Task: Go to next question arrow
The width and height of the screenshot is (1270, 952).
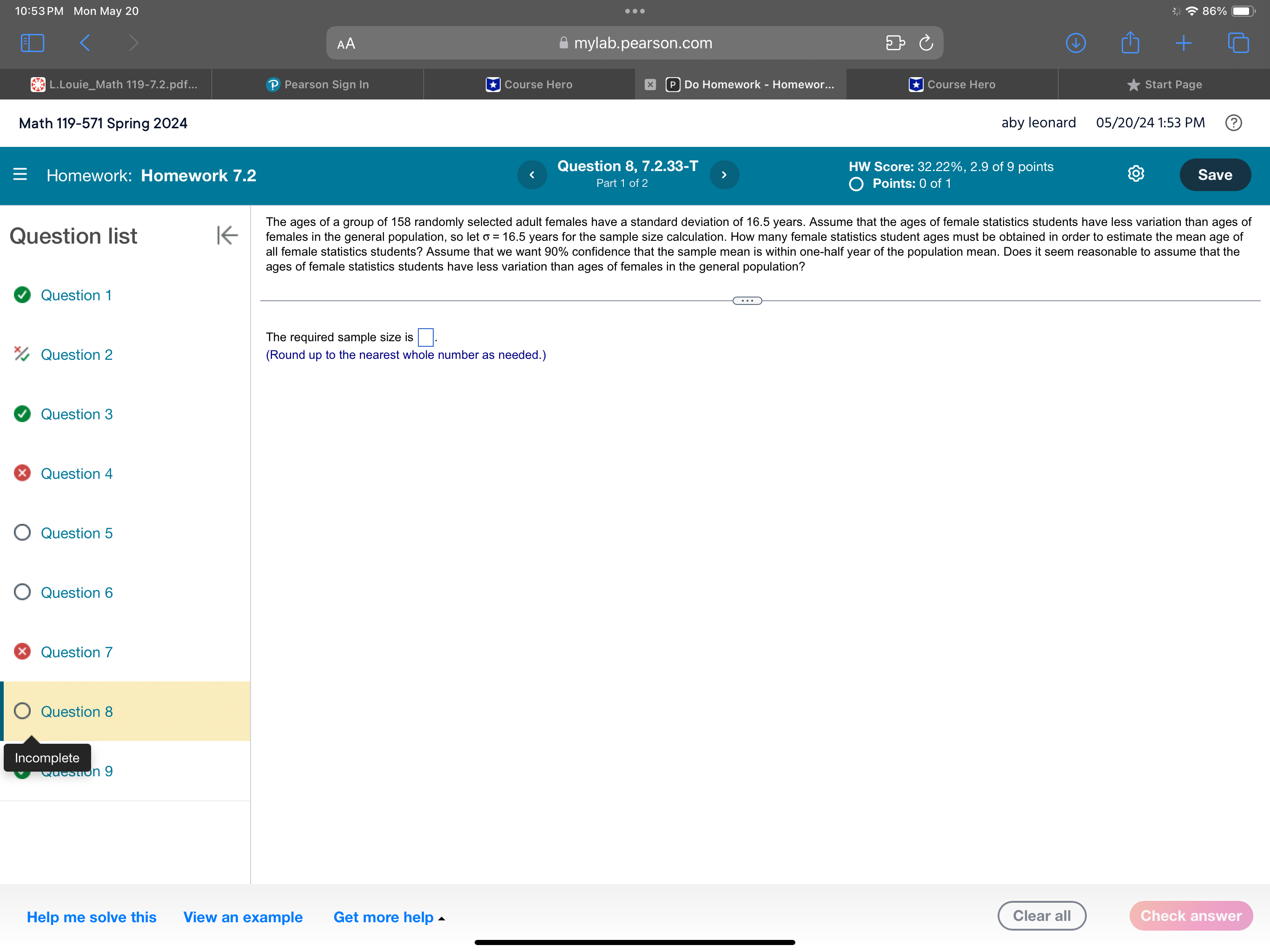Action: click(724, 175)
